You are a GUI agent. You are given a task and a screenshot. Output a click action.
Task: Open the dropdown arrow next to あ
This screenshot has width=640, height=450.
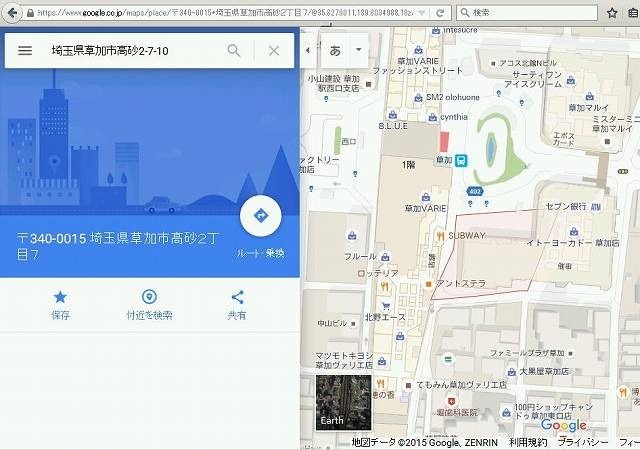[x=358, y=49]
